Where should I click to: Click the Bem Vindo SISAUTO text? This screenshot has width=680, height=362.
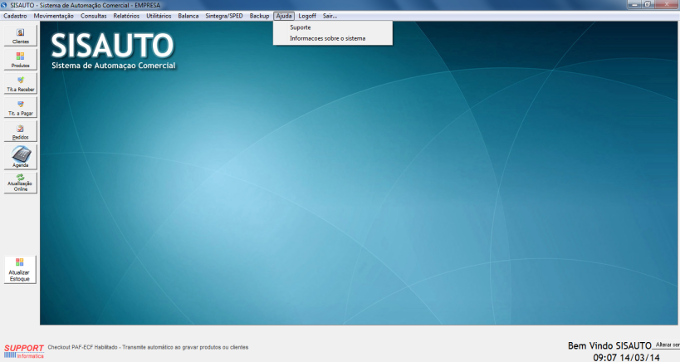tap(609, 346)
